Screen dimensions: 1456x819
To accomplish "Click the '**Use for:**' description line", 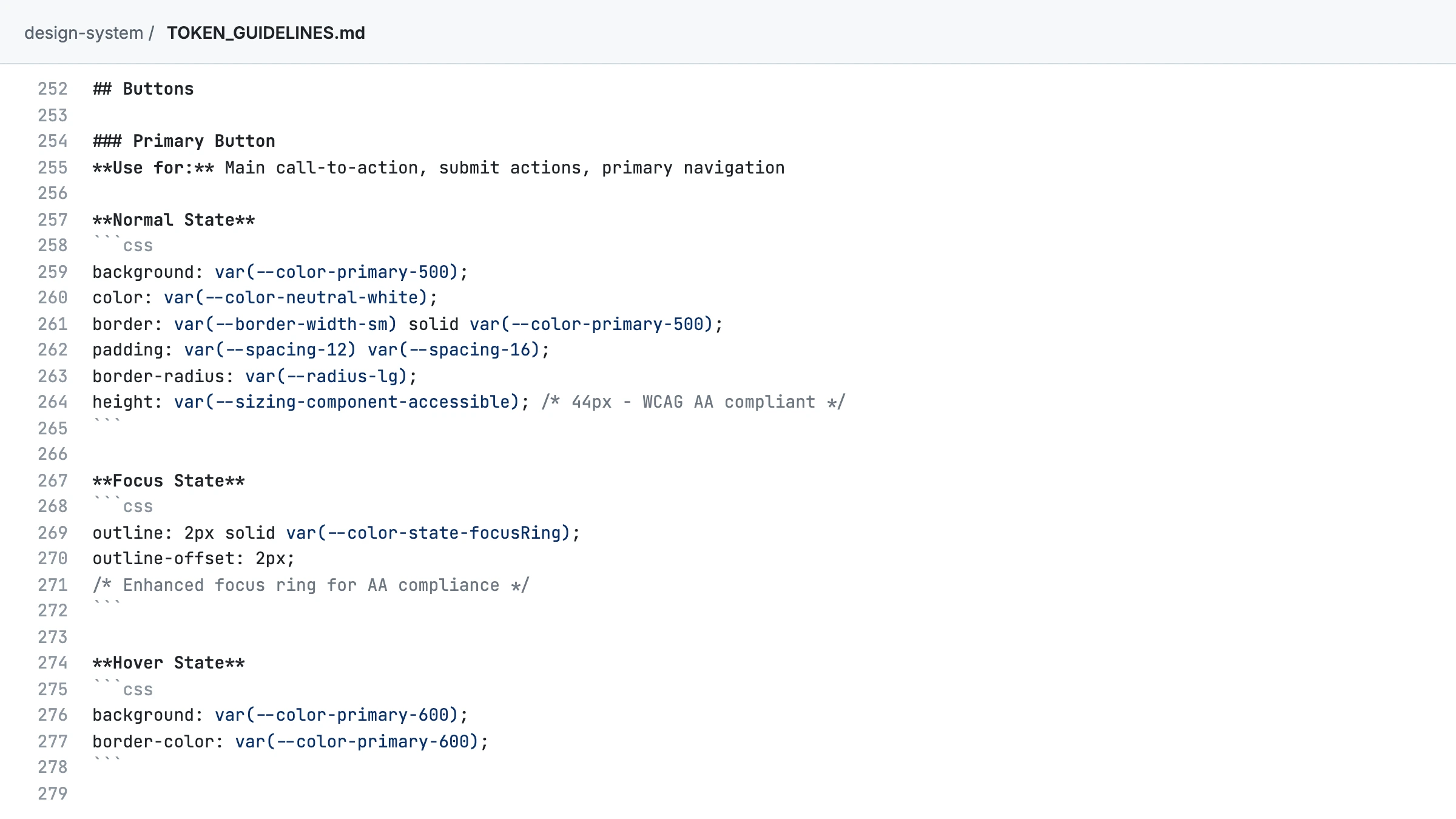I will (439, 168).
